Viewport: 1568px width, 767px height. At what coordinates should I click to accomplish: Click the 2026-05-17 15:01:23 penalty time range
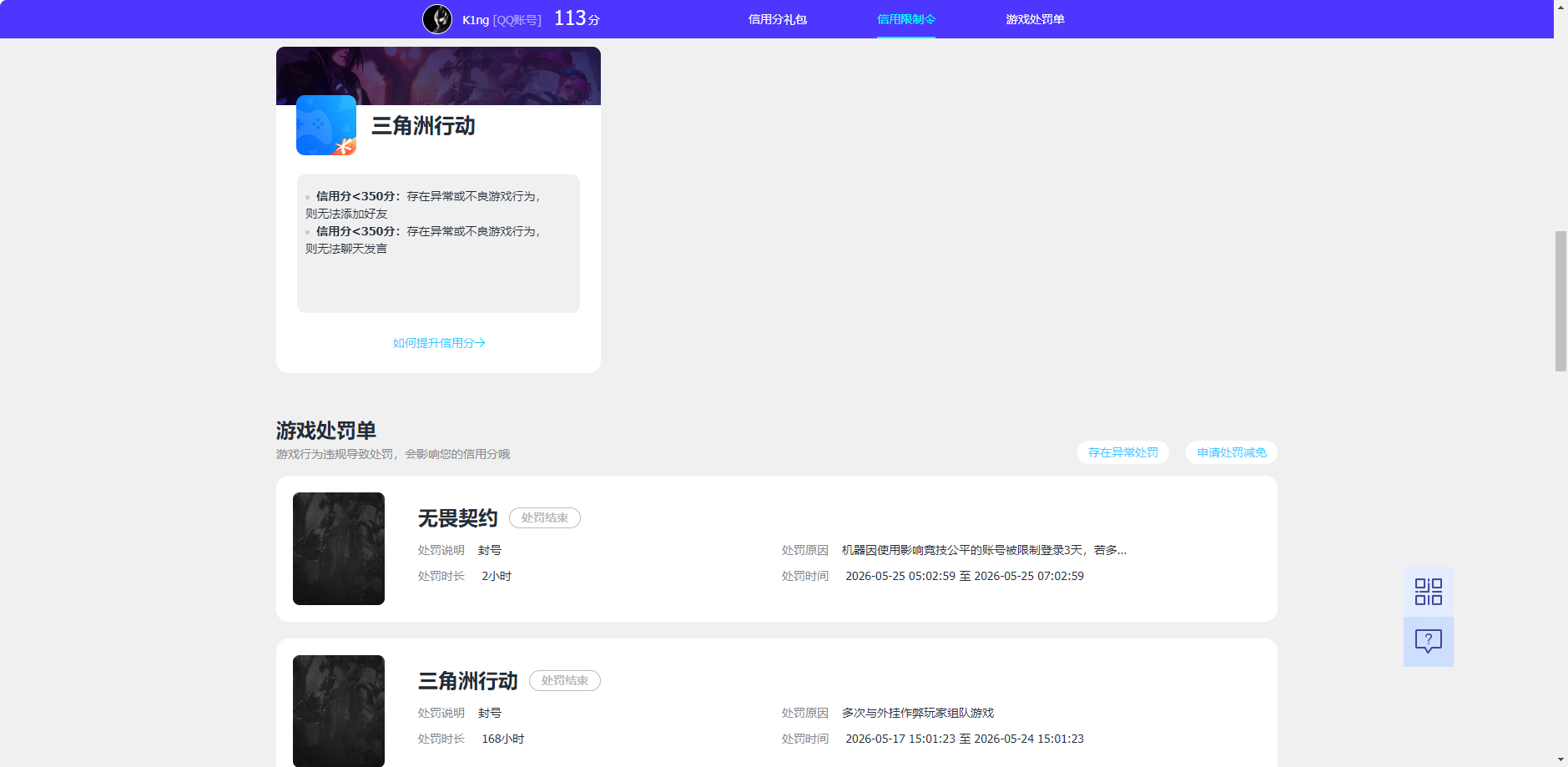click(965, 739)
